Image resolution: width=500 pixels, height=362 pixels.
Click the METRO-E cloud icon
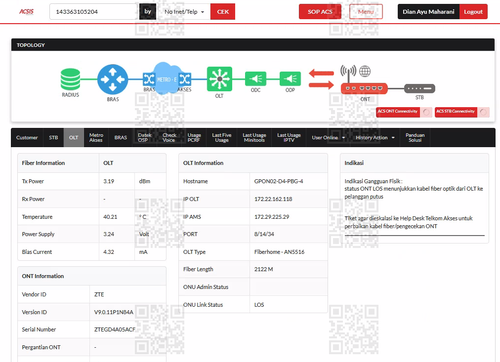coord(166,79)
